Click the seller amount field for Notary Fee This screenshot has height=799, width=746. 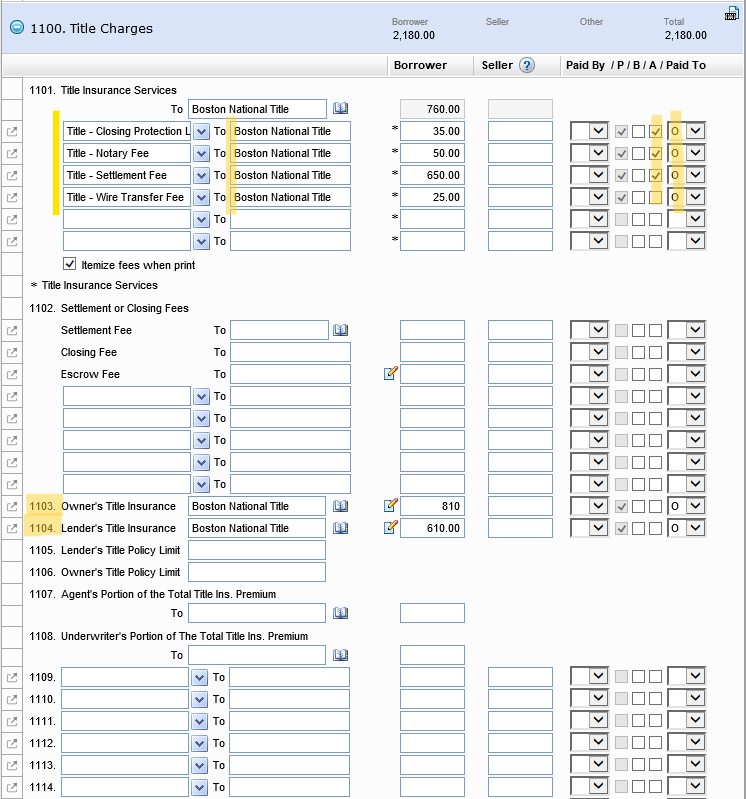click(520, 153)
